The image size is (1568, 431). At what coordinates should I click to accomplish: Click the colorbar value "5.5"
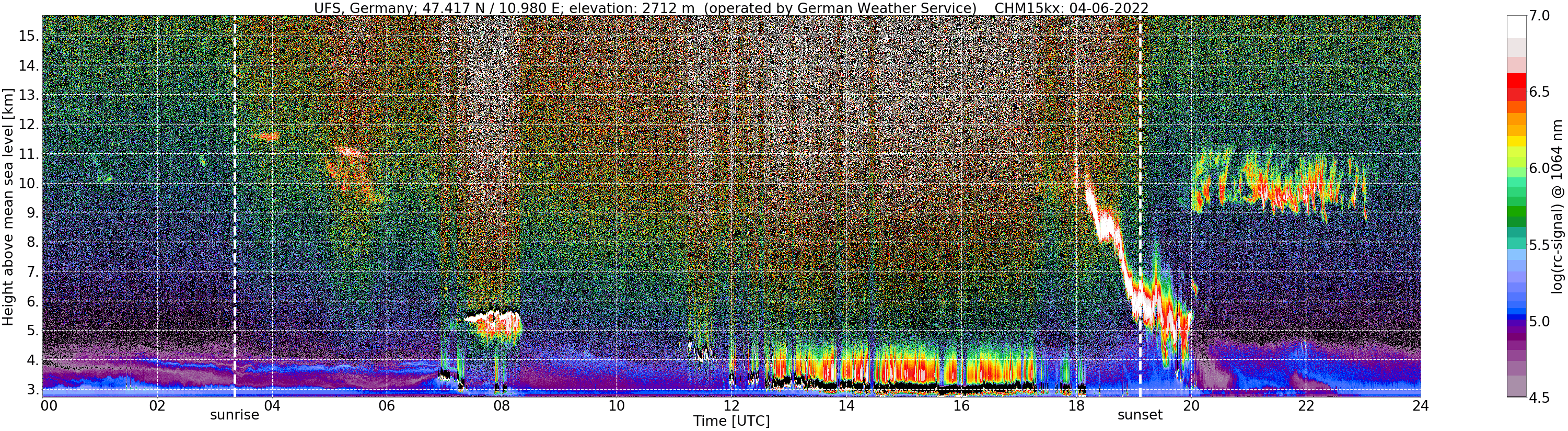tap(1539, 244)
